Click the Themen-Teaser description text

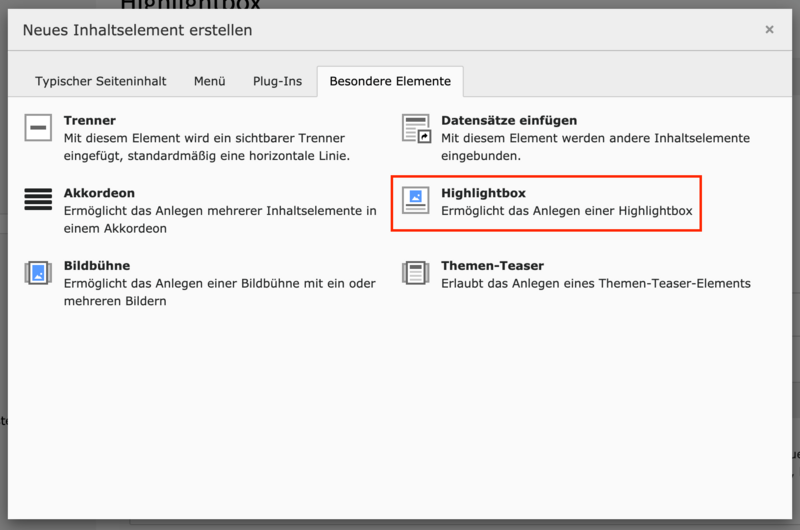(595, 283)
